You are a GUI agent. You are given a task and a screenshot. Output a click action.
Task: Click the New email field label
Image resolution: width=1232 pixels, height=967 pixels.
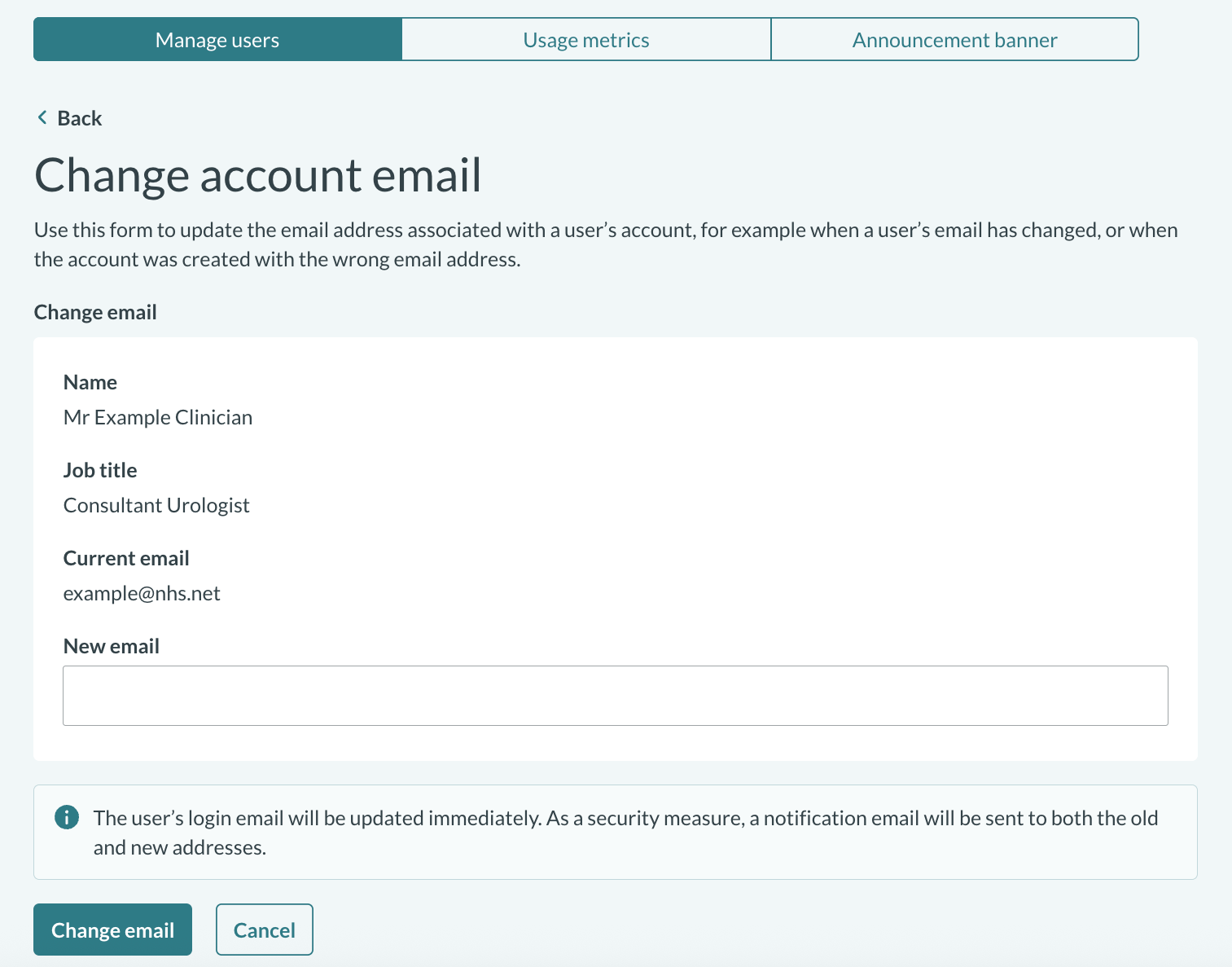click(x=111, y=645)
